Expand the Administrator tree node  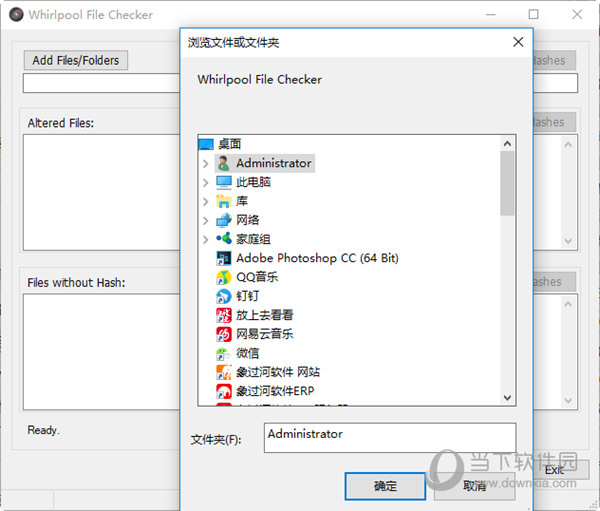205,163
